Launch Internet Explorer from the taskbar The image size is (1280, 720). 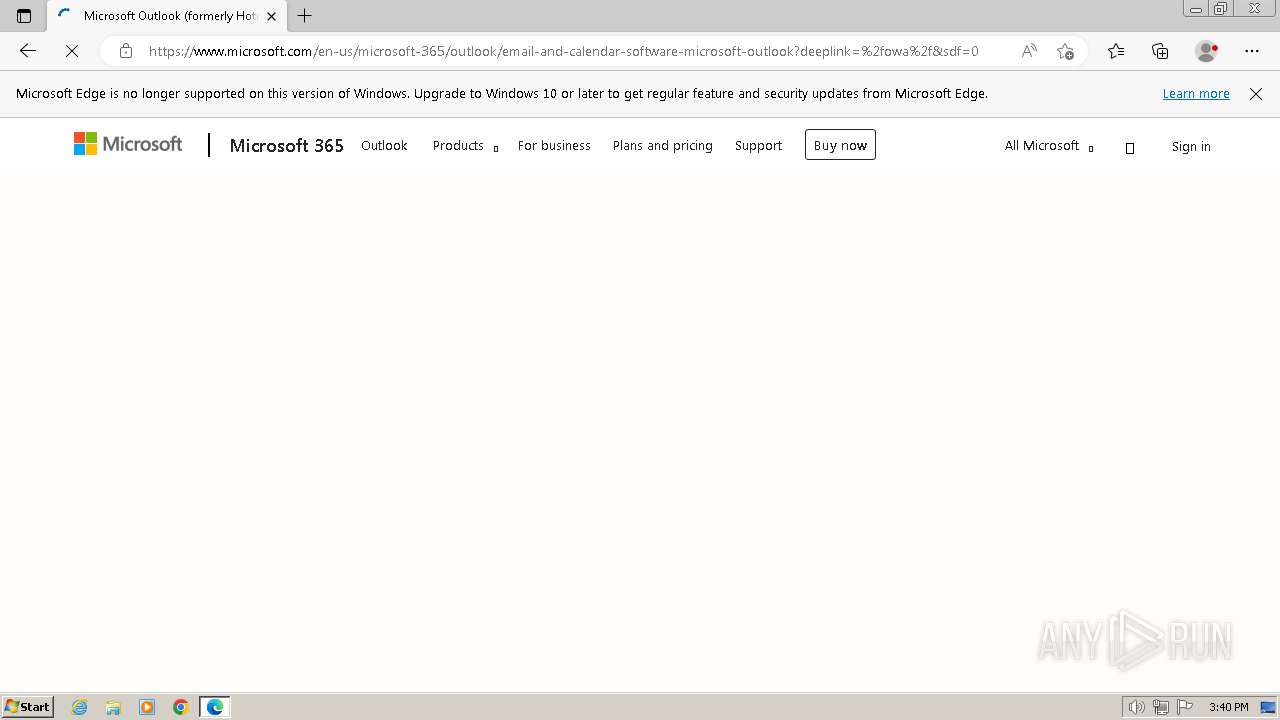pyautogui.click(x=80, y=707)
